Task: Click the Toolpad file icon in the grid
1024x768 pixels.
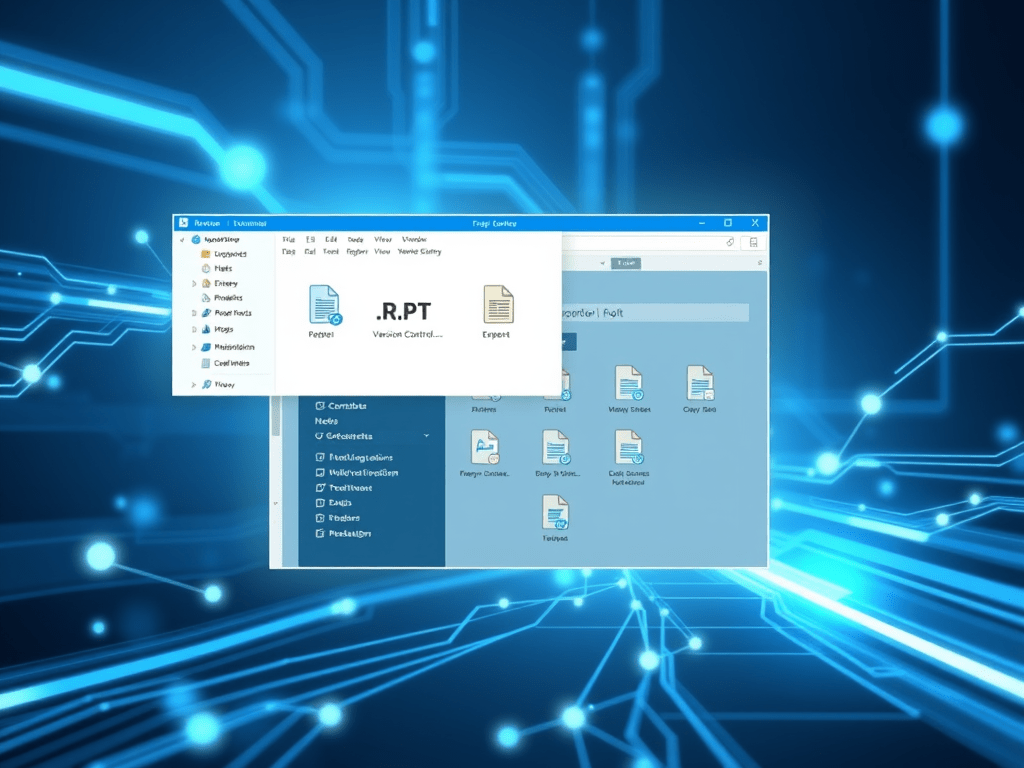Action: [556, 513]
